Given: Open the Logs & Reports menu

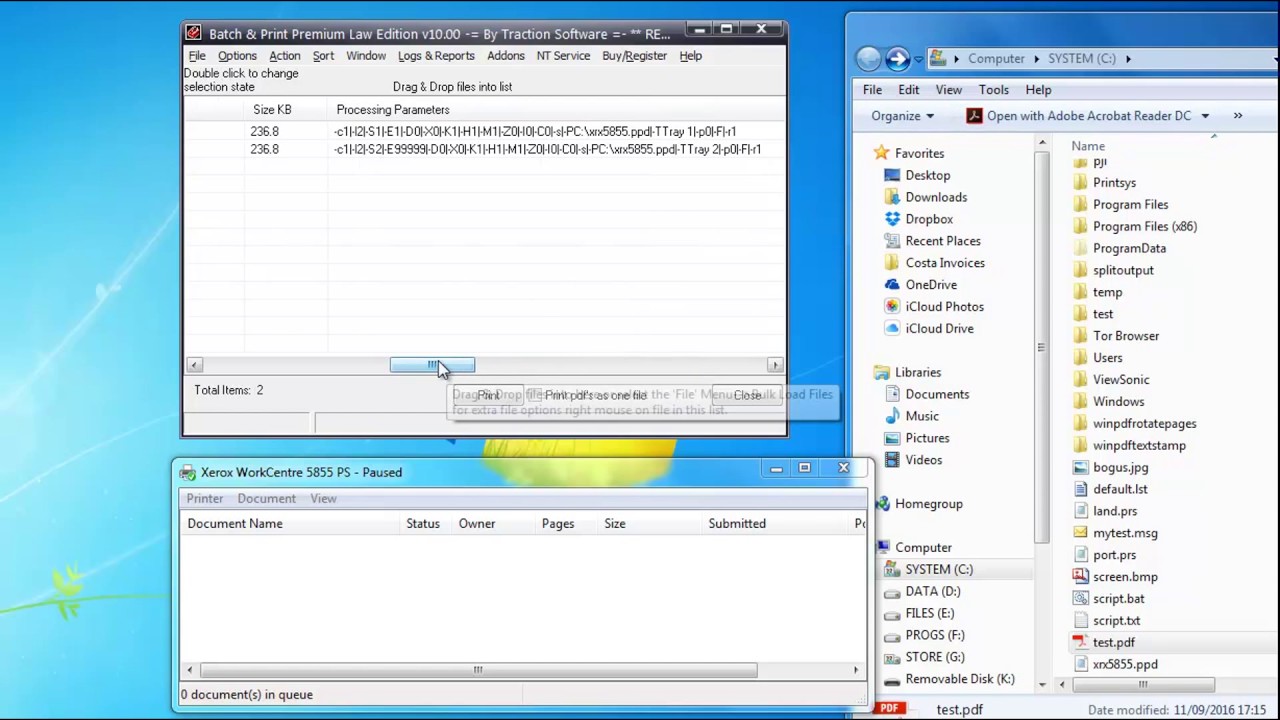Looking at the screenshot, I should [436, 56].
